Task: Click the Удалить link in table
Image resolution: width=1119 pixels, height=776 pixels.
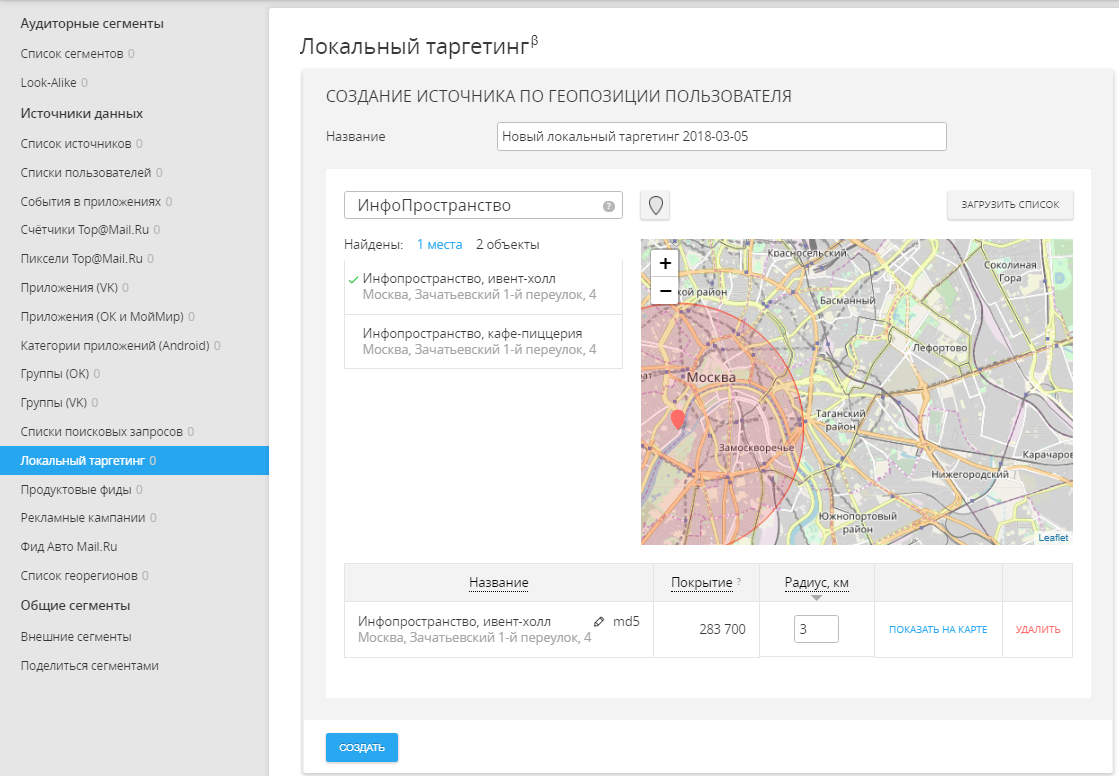Action: (x=1037, y=630)
